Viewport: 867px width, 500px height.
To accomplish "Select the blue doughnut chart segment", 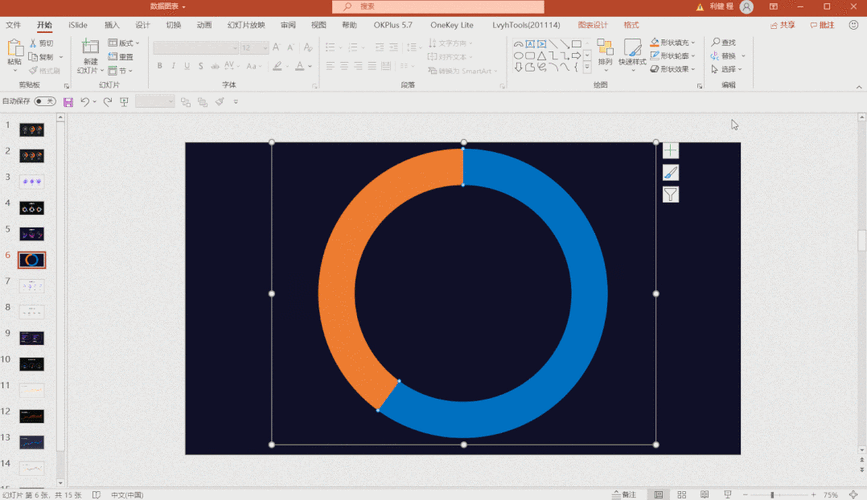I will tap(589, 293).
